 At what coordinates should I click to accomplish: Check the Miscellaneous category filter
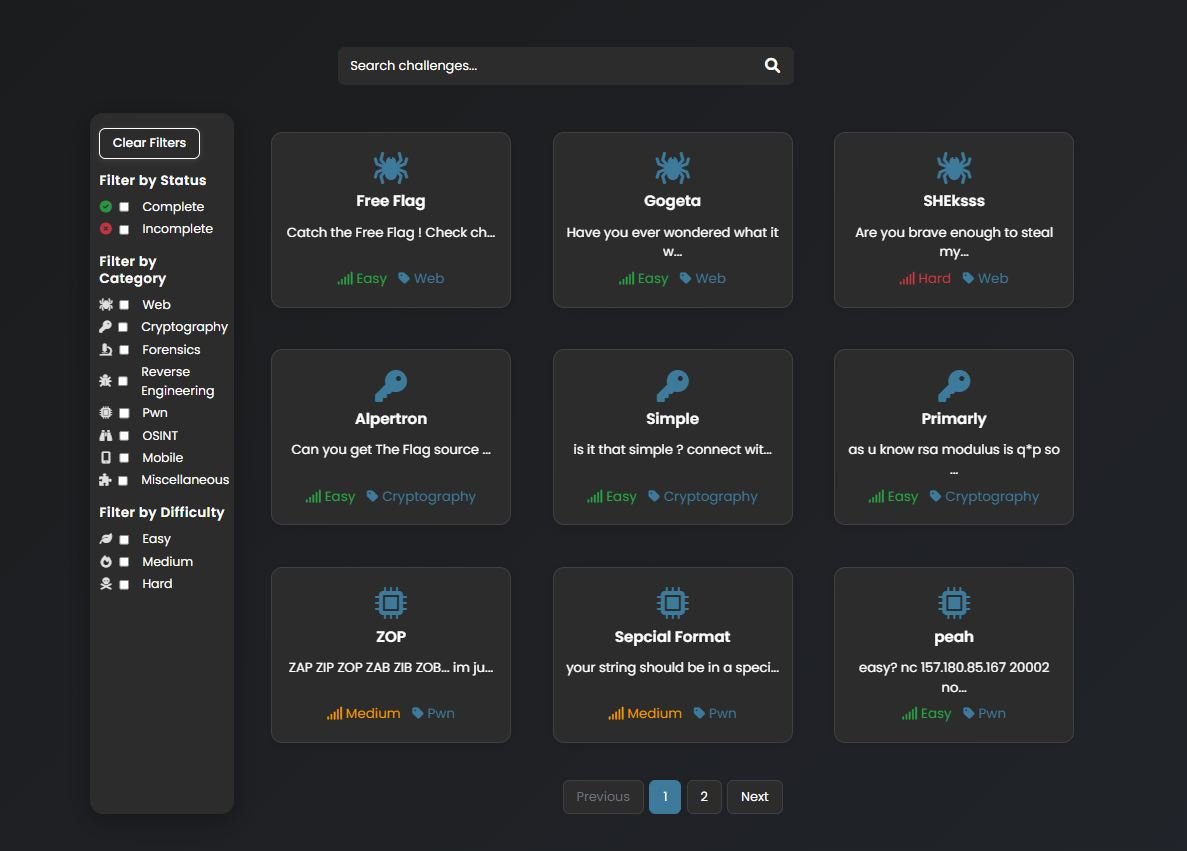(123, 480)
